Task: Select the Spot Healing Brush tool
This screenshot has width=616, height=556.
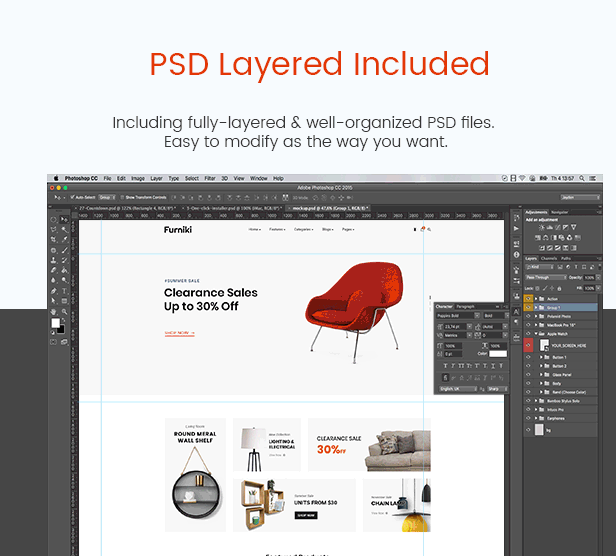Action: (54, 250)
